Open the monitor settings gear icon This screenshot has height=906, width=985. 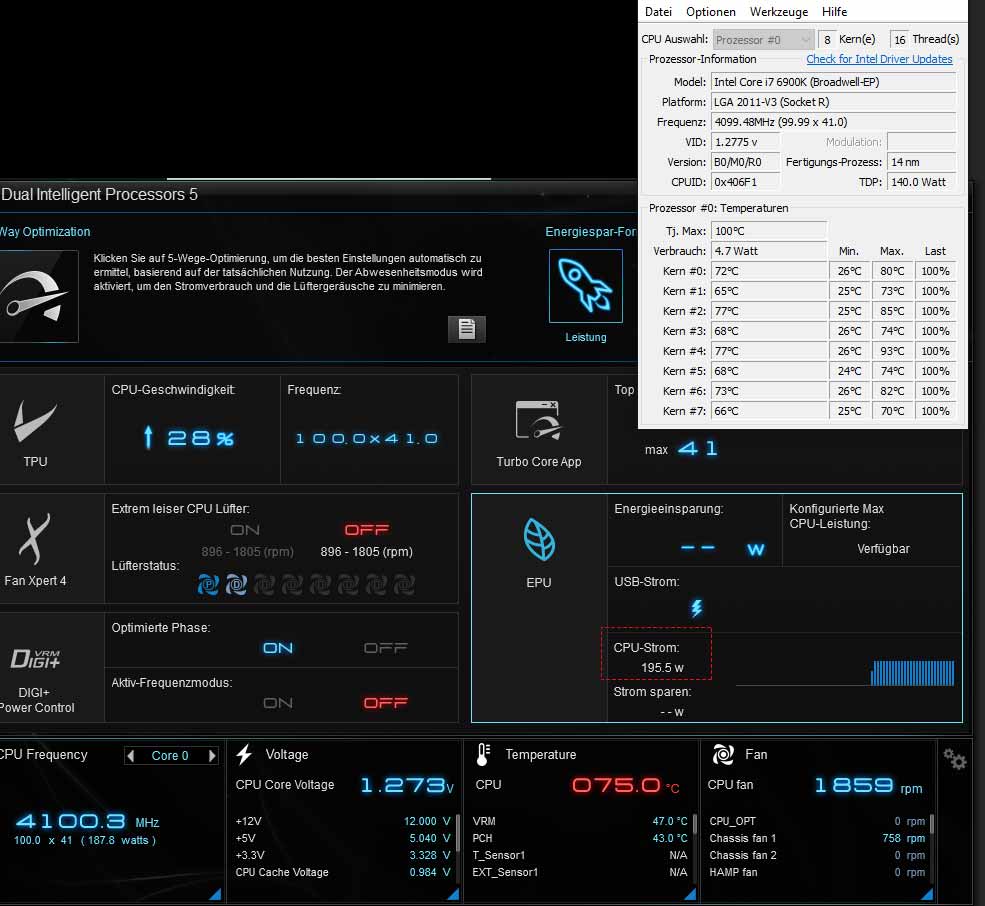(954, 759)
